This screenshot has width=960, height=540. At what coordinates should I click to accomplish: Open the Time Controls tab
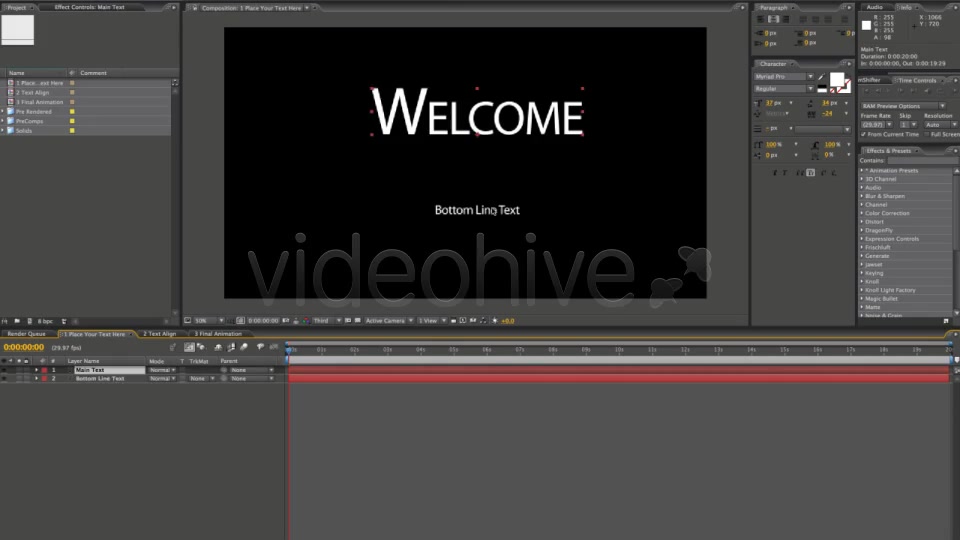(x=917, y=80)
